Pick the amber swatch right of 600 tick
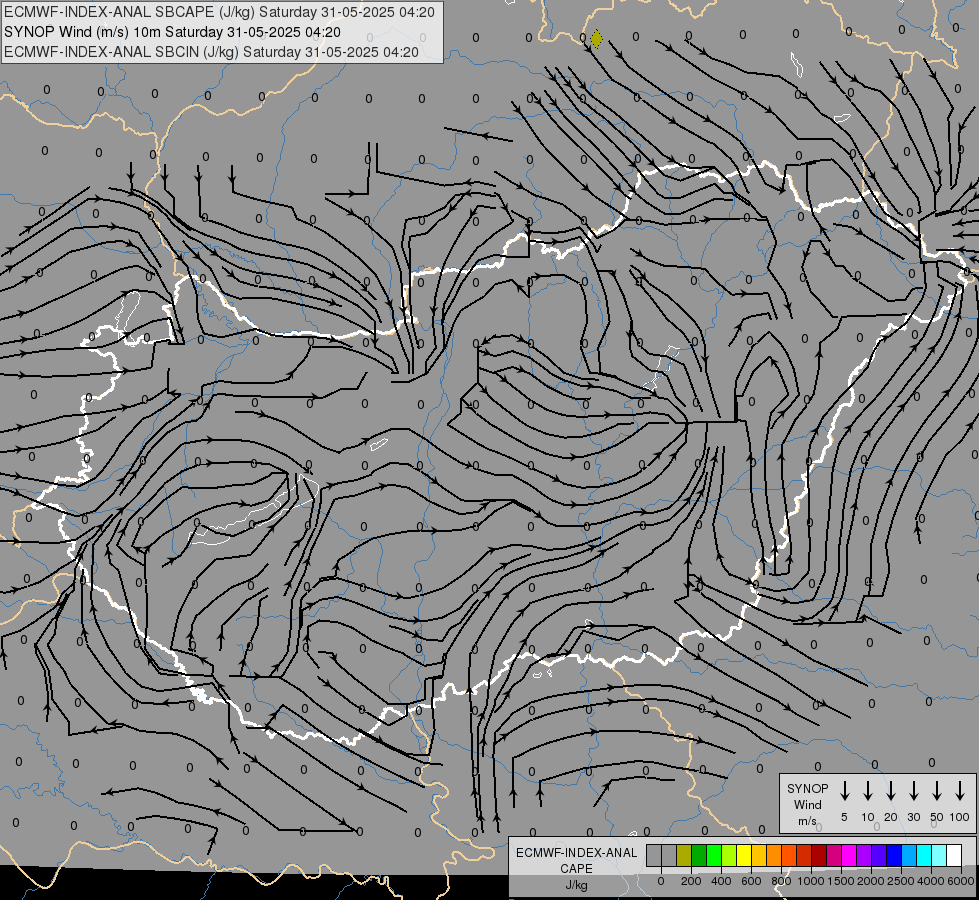The height and width of the screenshot is (900, 979). [x=759, y=855]
